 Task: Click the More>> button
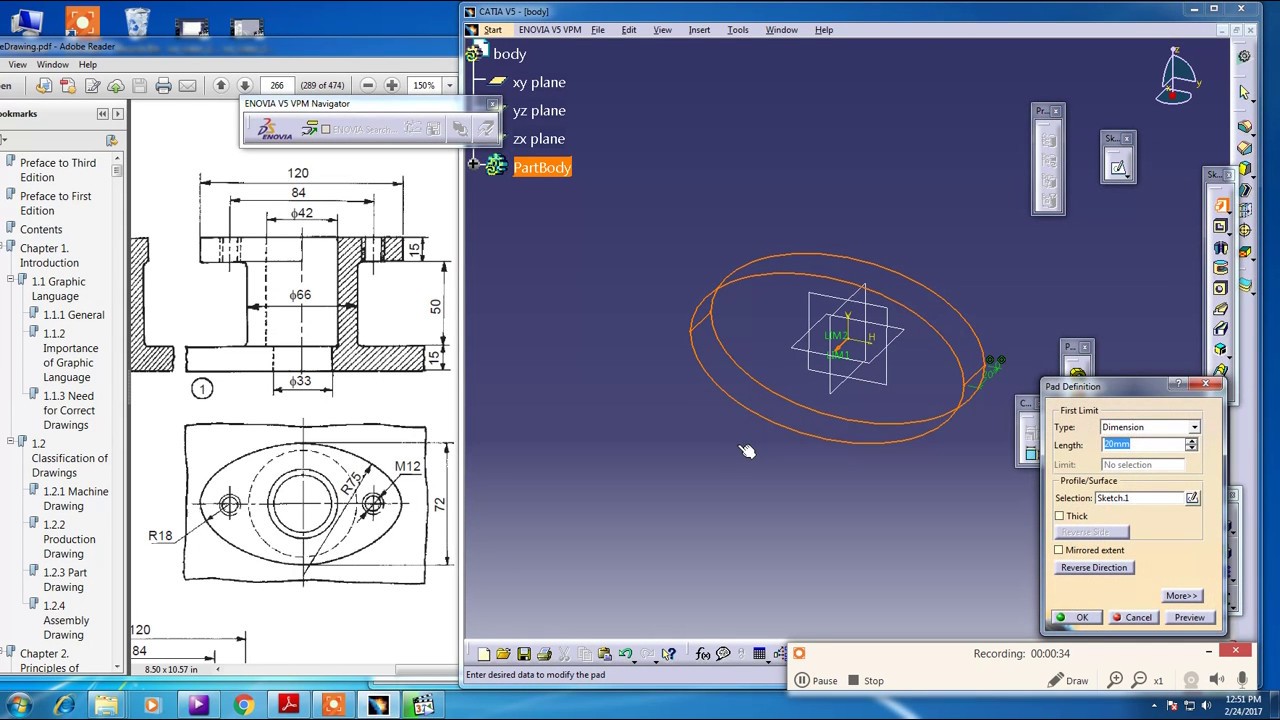[1182, 596]
